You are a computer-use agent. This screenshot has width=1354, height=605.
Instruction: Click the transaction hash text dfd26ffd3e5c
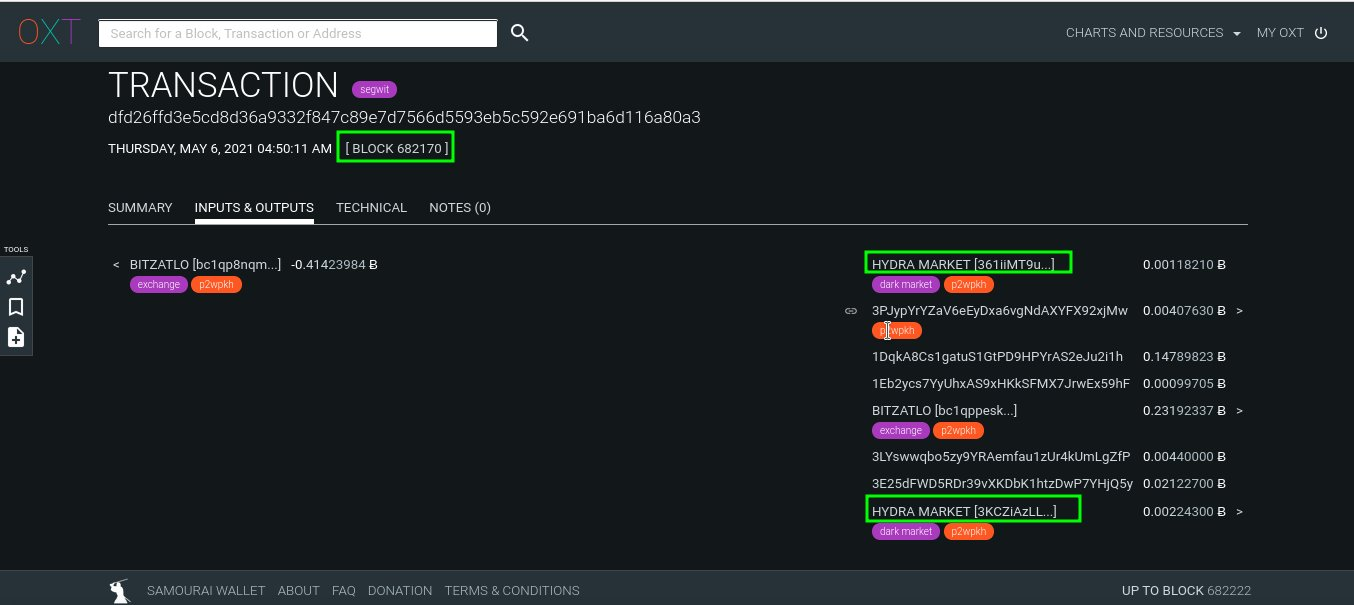pyautogui.click(x=404, y=117)
